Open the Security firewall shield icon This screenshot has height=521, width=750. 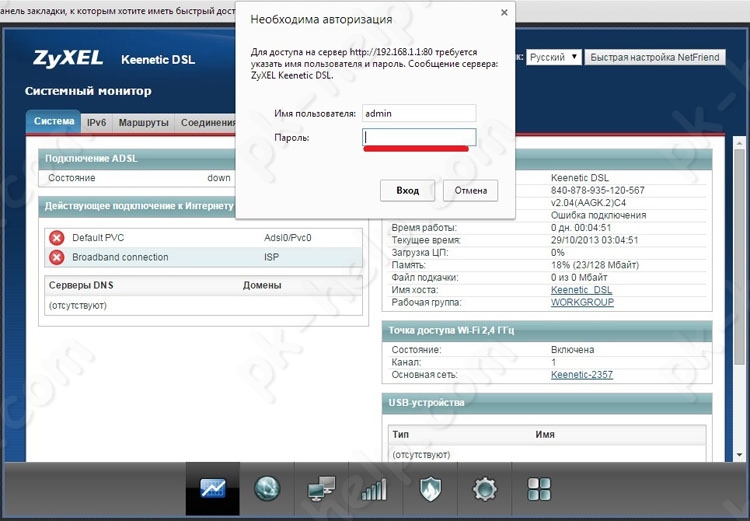[430, 489]
